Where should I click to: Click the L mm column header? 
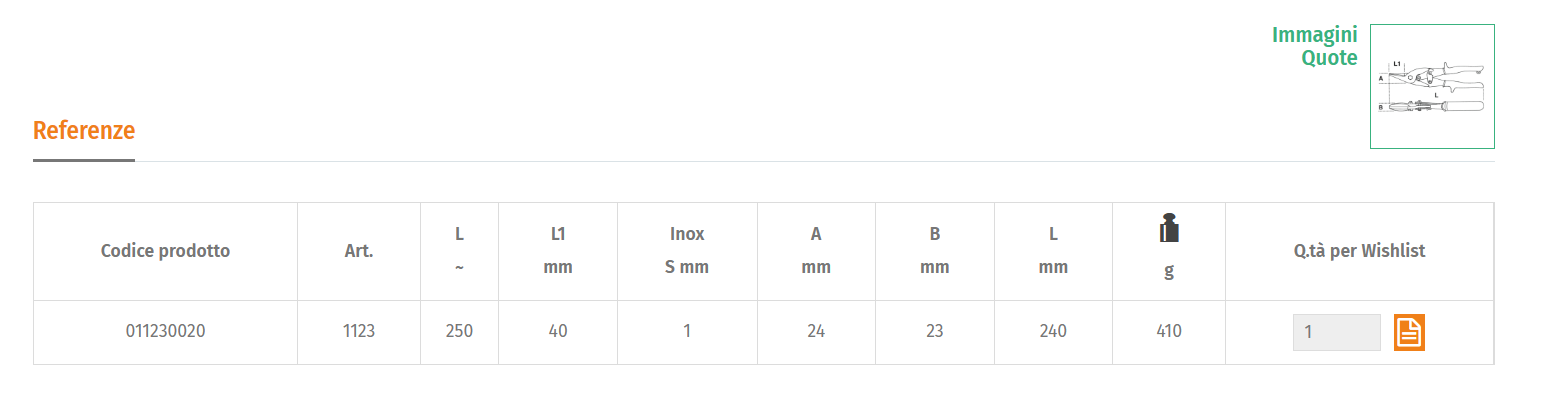click(x=1053, y=251)
